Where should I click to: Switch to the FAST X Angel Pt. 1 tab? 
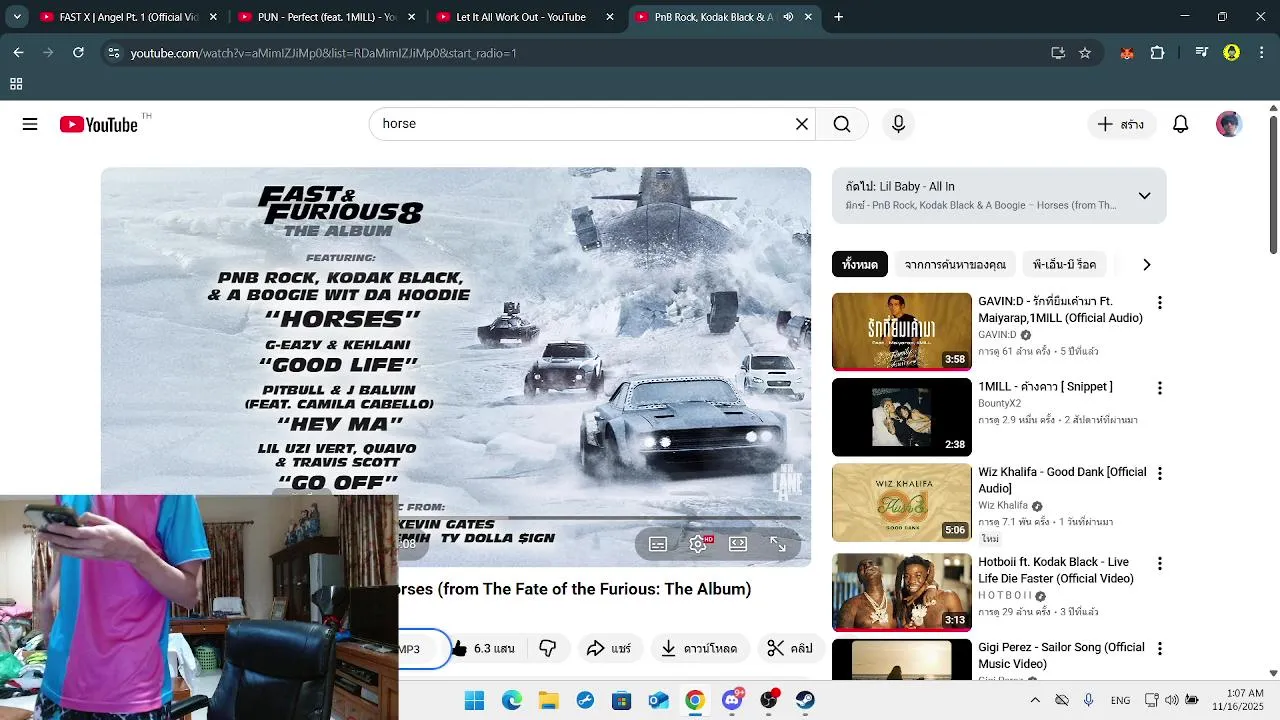point(128,17)
